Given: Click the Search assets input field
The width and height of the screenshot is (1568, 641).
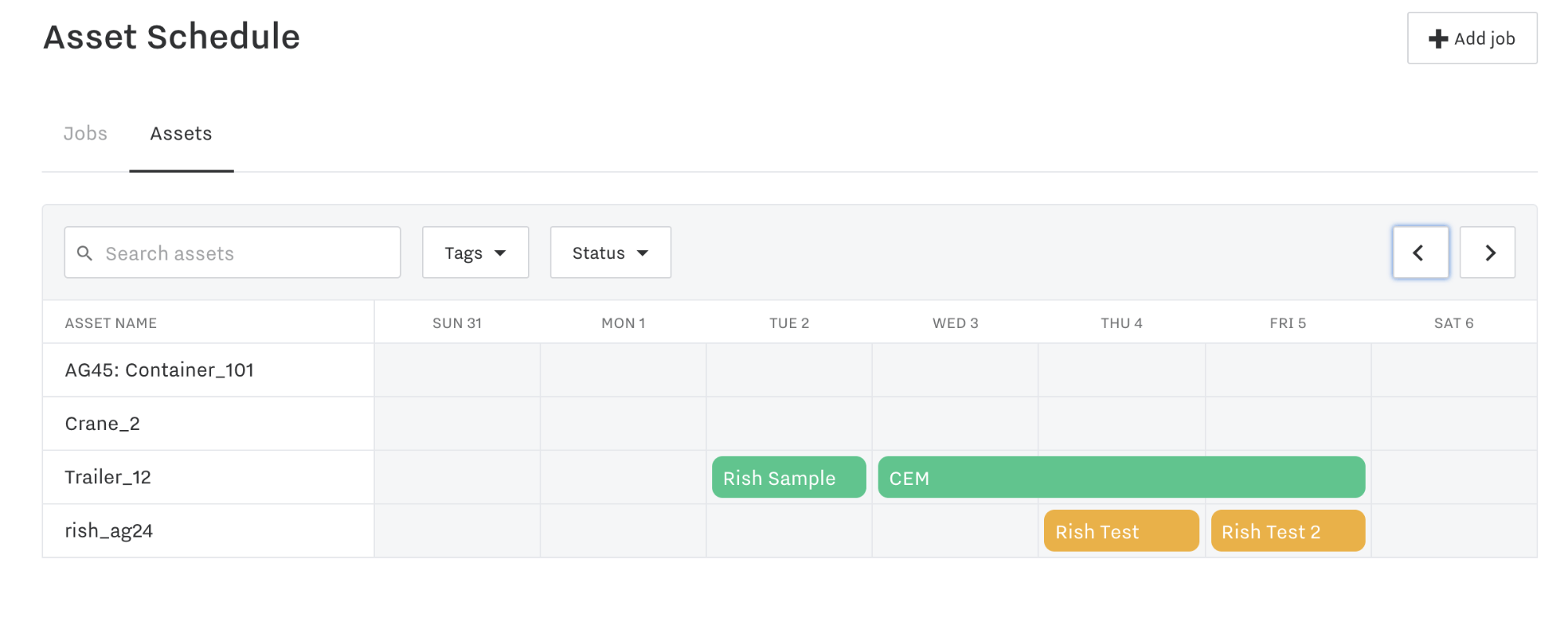Looking at the screenshot, I should tap(232, 252).
